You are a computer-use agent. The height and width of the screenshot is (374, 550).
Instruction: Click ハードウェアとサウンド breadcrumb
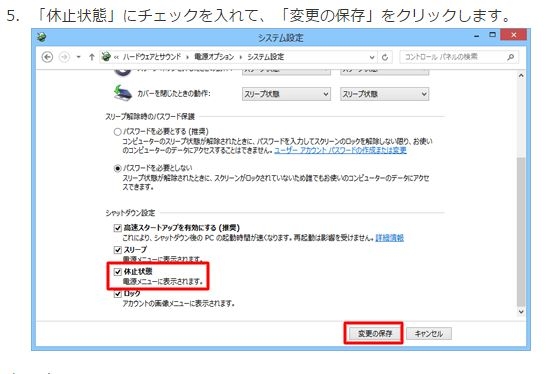click(152, 57)
